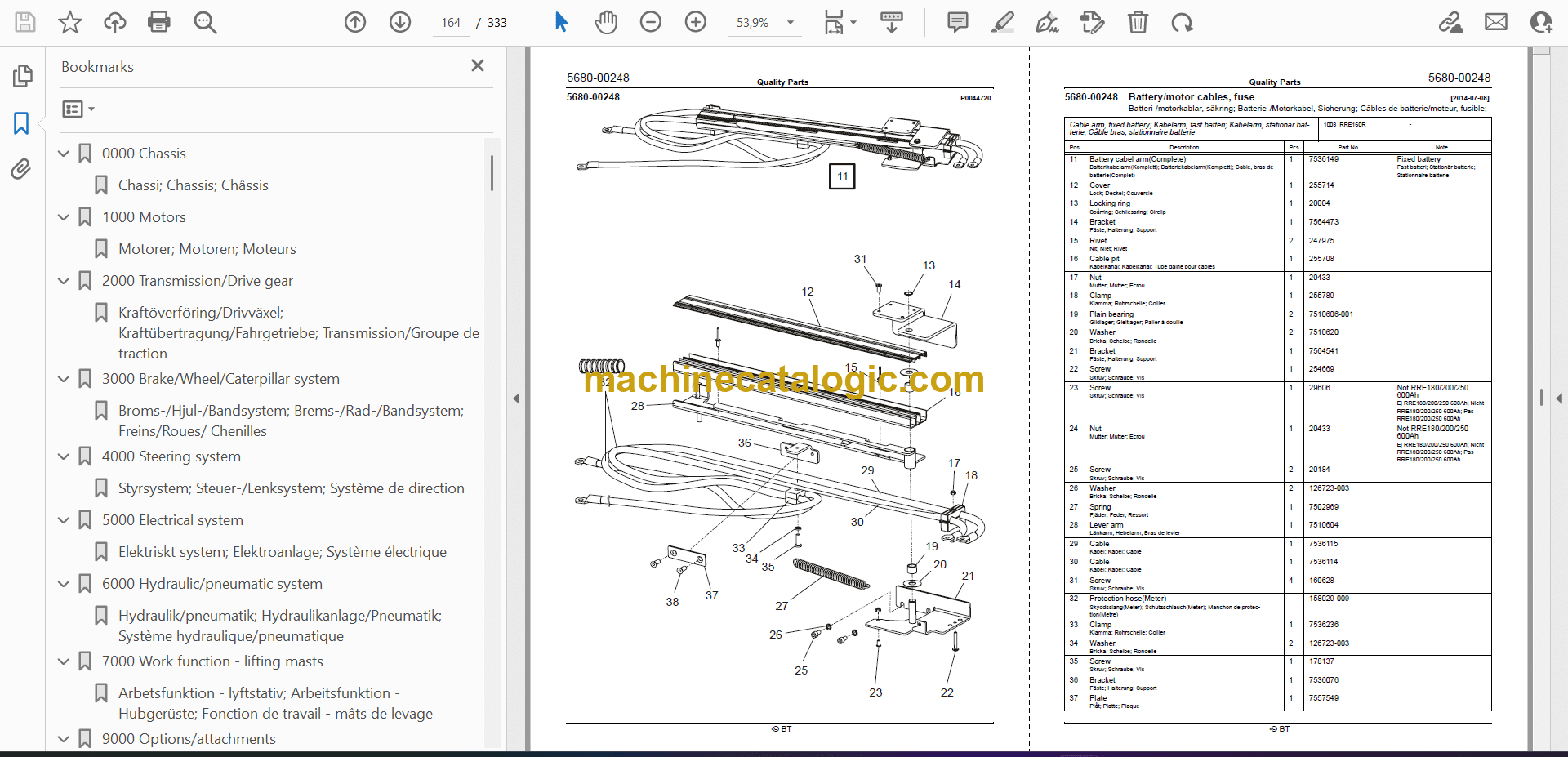Activate the selection arrow tool
The image size is (1568, 757).
pos(561,22)
